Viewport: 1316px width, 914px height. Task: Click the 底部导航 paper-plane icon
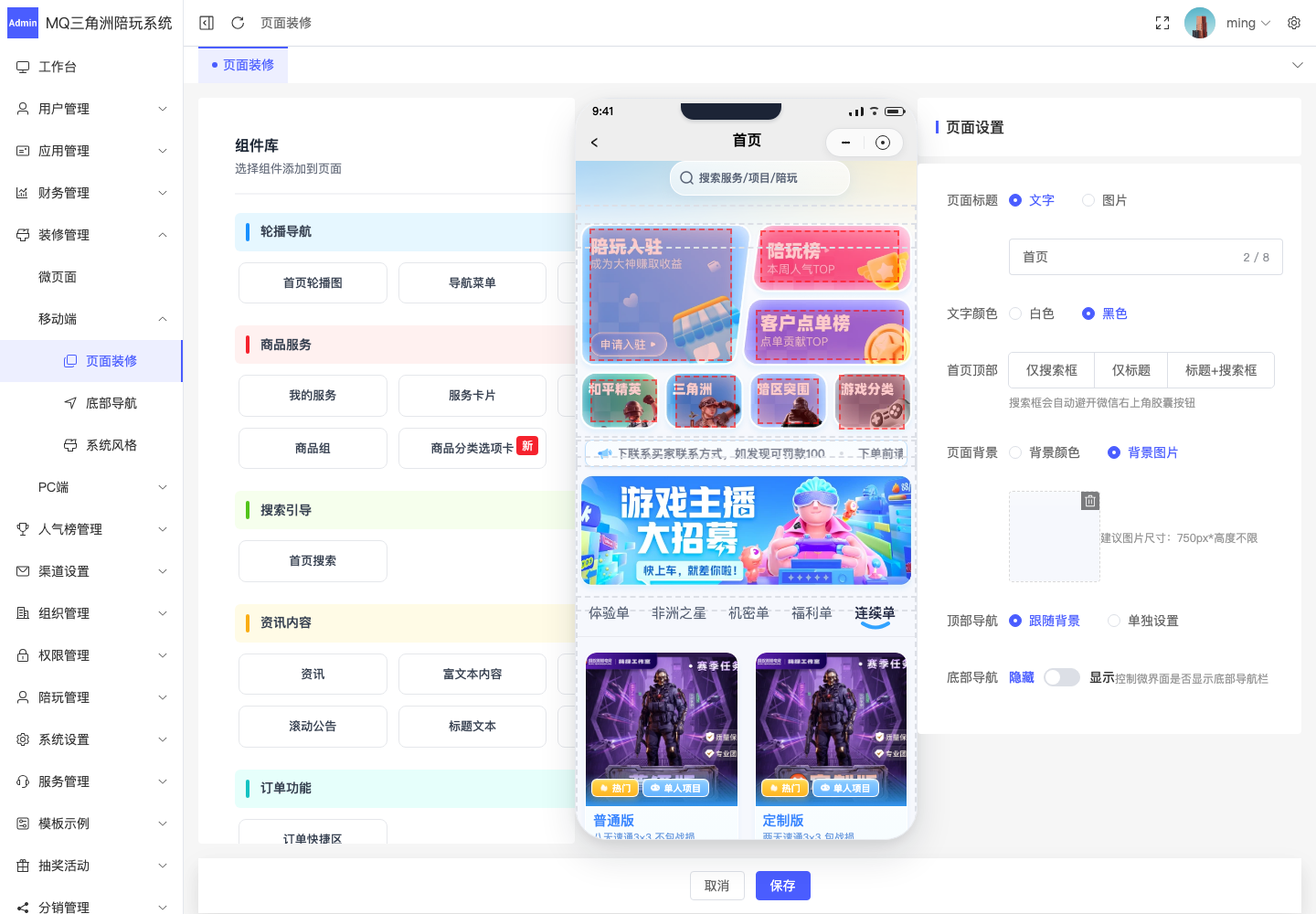[70, 403]
